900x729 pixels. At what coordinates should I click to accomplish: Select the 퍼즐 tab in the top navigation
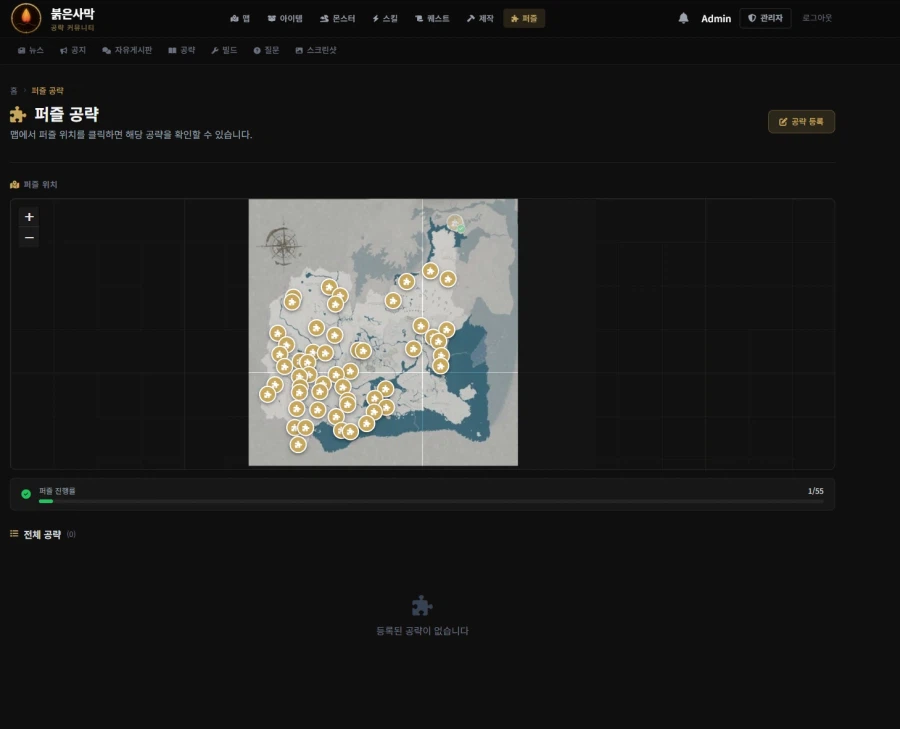point(524,18)
